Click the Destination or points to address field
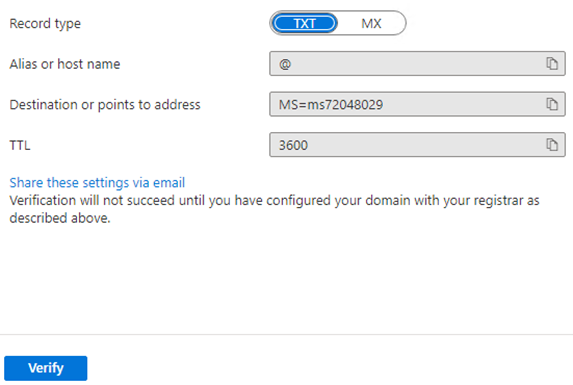Screen dimensions: 573x385 pyautogui.click(x=417, y=104)
